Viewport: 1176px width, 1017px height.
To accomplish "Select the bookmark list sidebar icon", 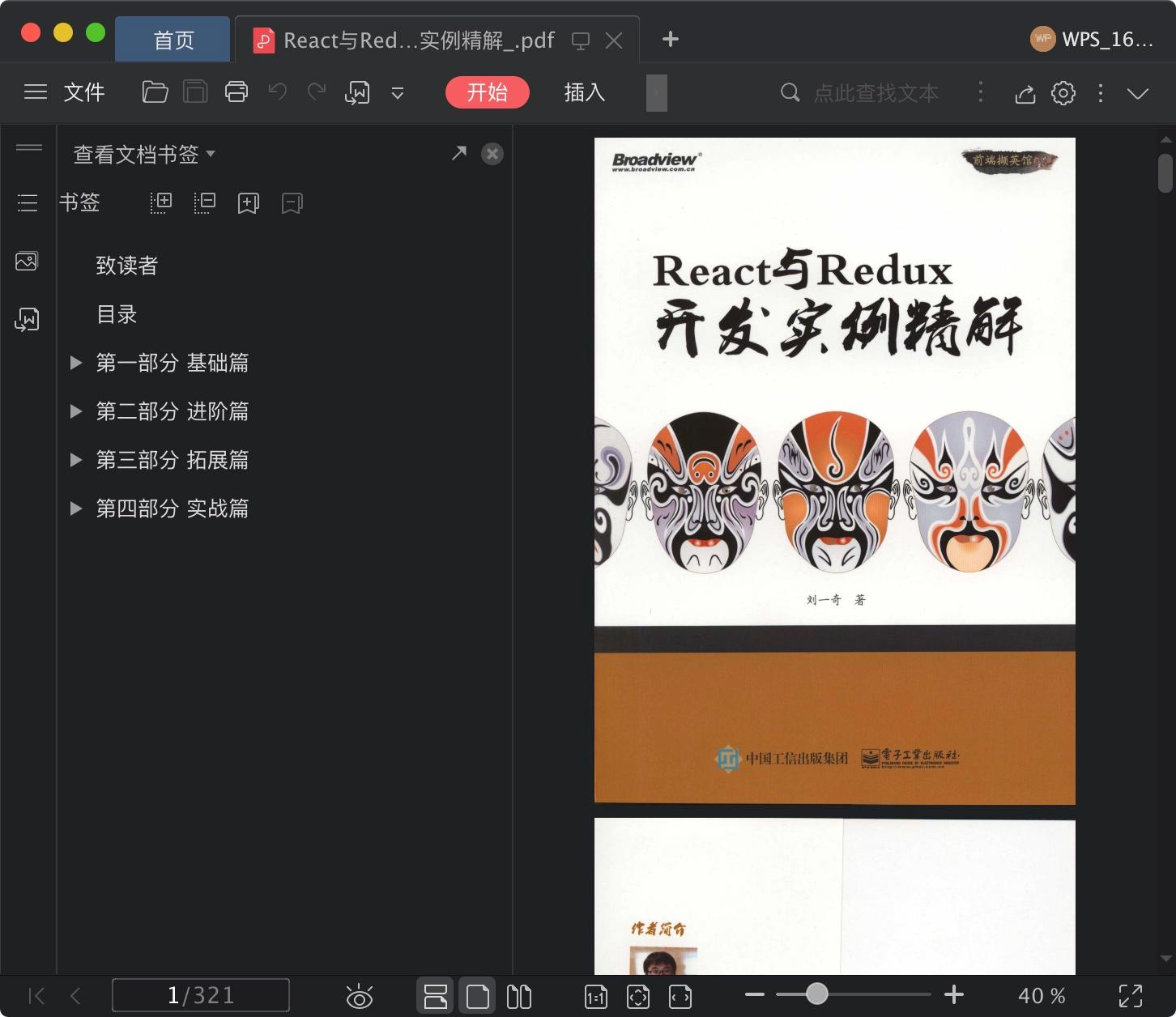I will point(28,202).
